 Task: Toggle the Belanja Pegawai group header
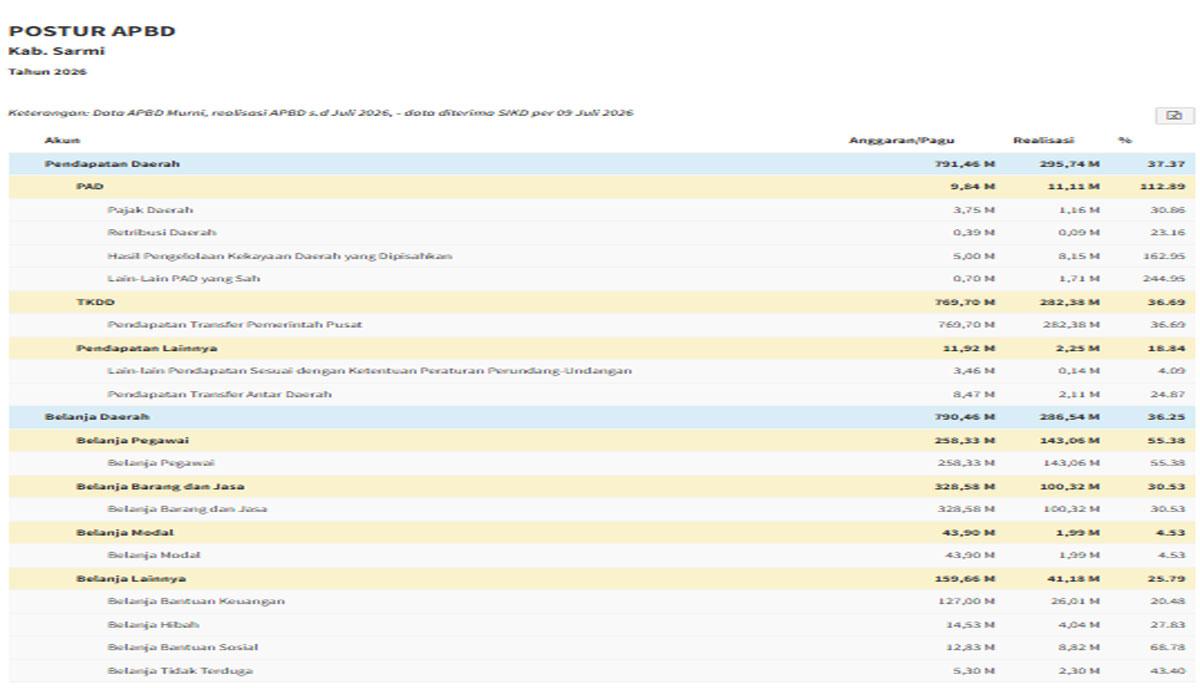click(x=602, y=440)
